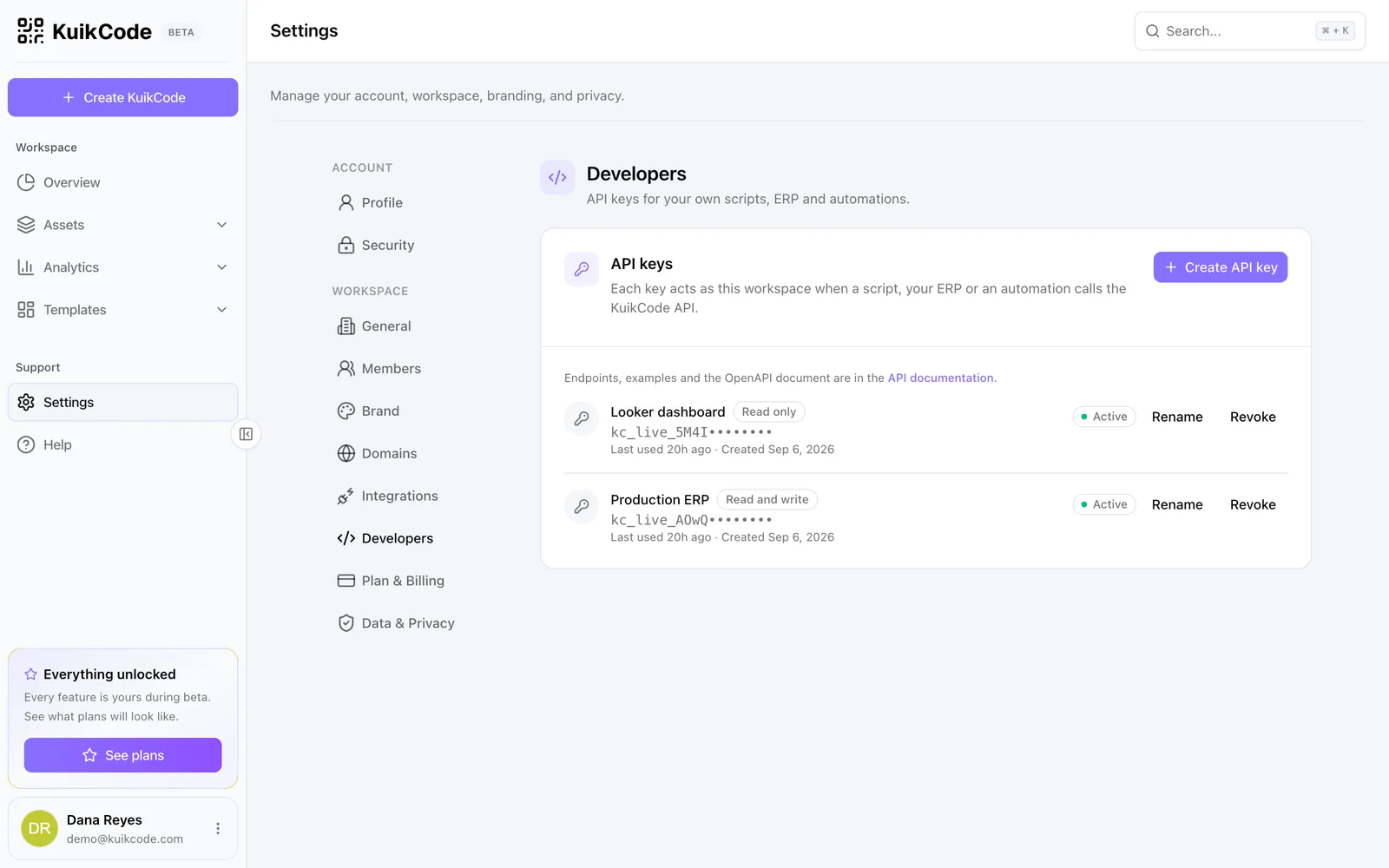Open the Help page
Screen dimensions: 1389x868
pos(122,444)
